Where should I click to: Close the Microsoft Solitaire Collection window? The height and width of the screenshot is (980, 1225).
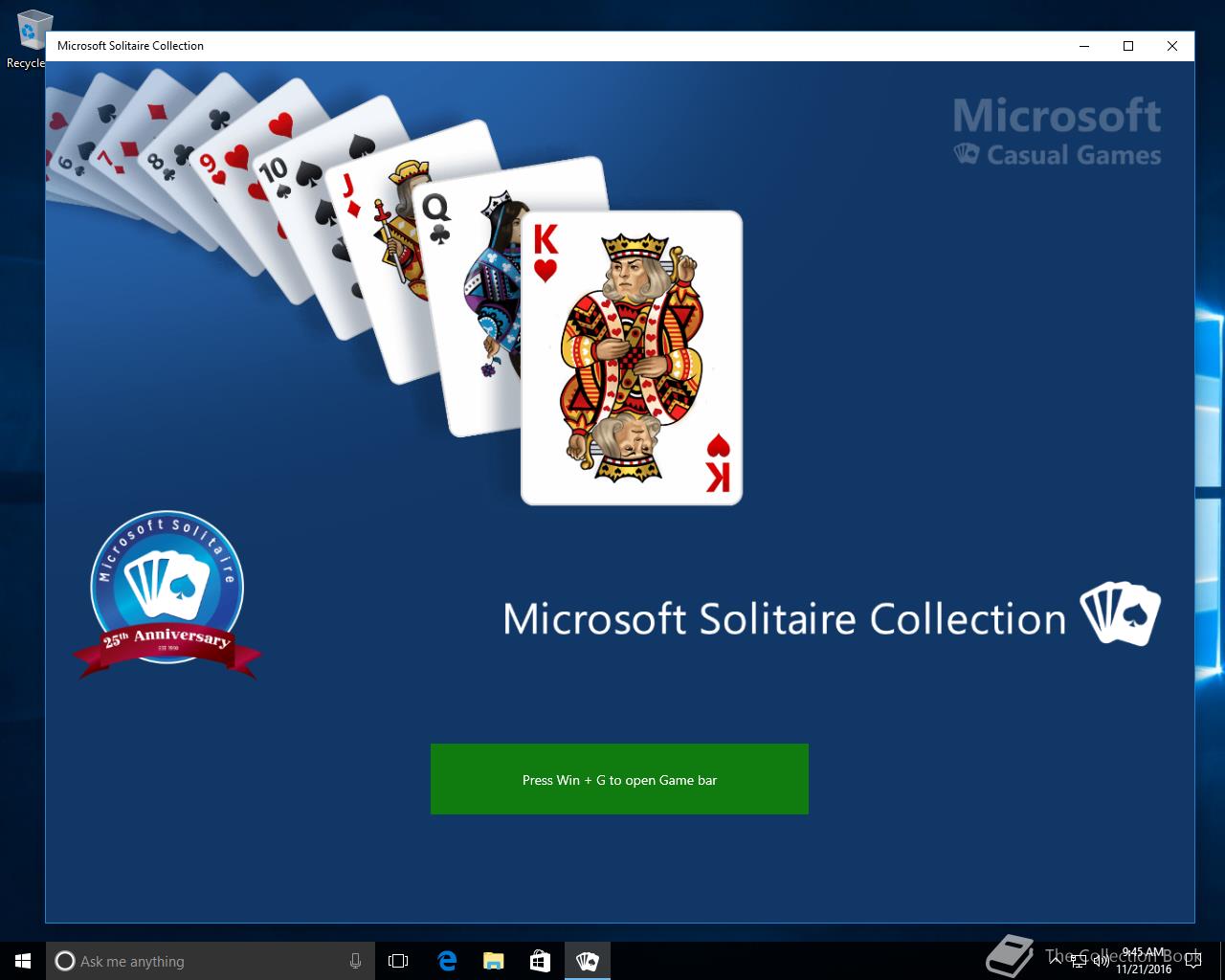1172,46
